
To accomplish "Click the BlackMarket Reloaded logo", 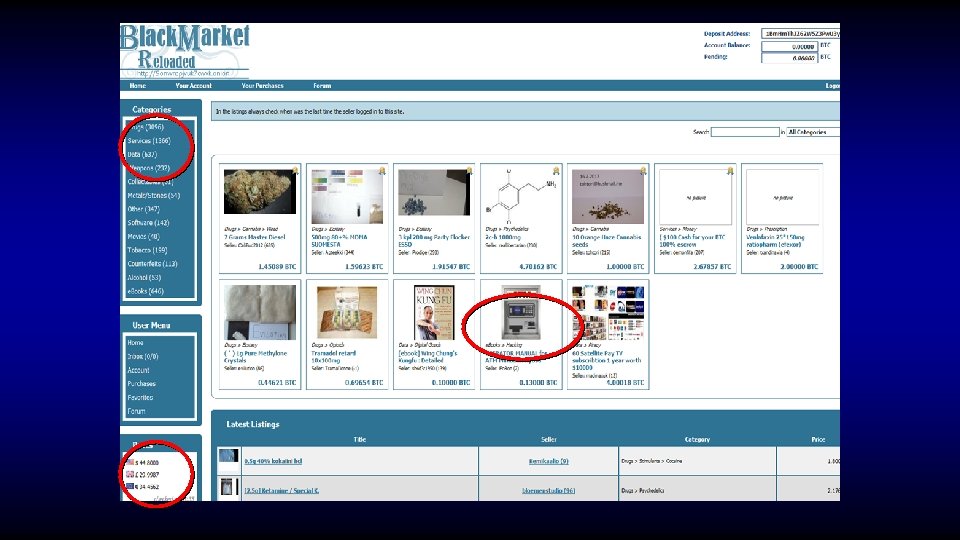I will 185,51.
